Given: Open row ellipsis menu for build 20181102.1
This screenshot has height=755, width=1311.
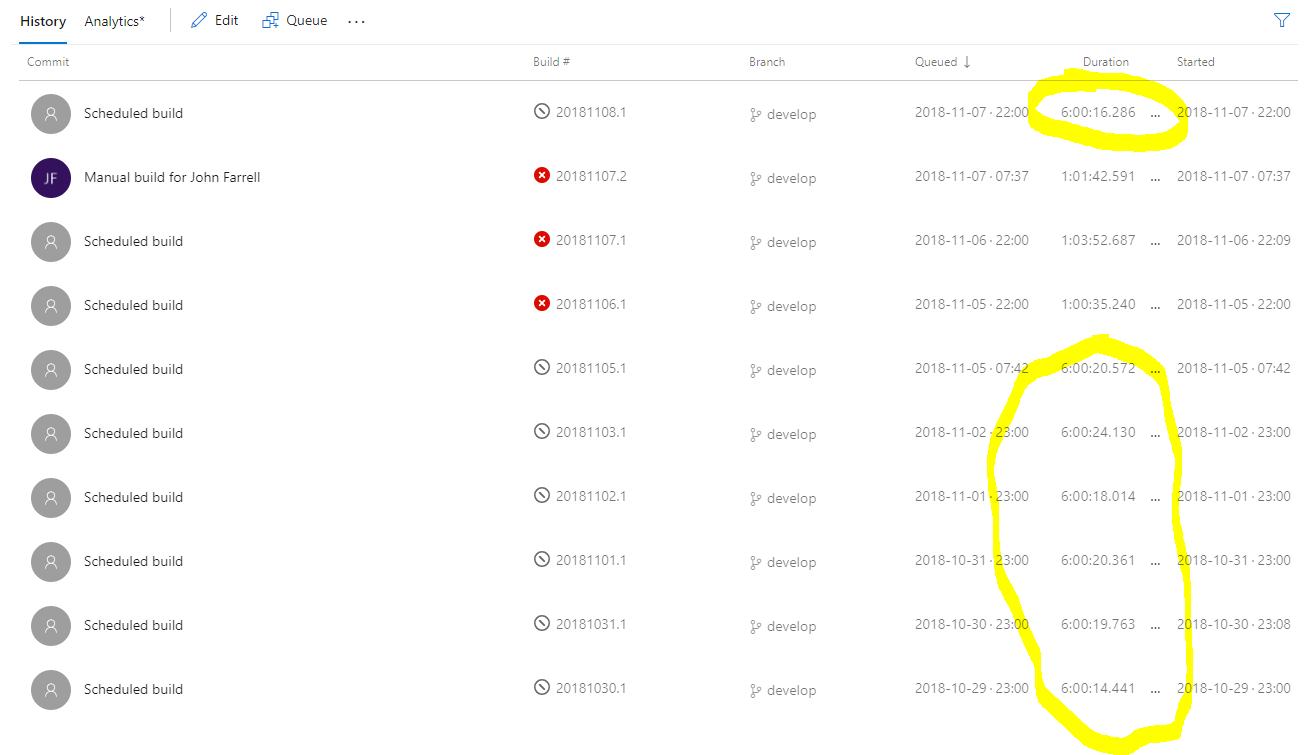Looking at the screenshot, I should 1156,498.
